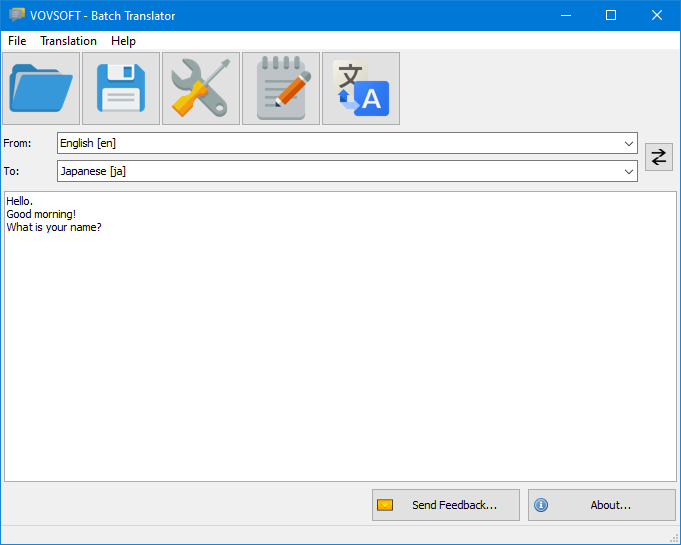This screenshot has width=681, height=545.
Task: Open the Help menu
Action: click(123, 41)
